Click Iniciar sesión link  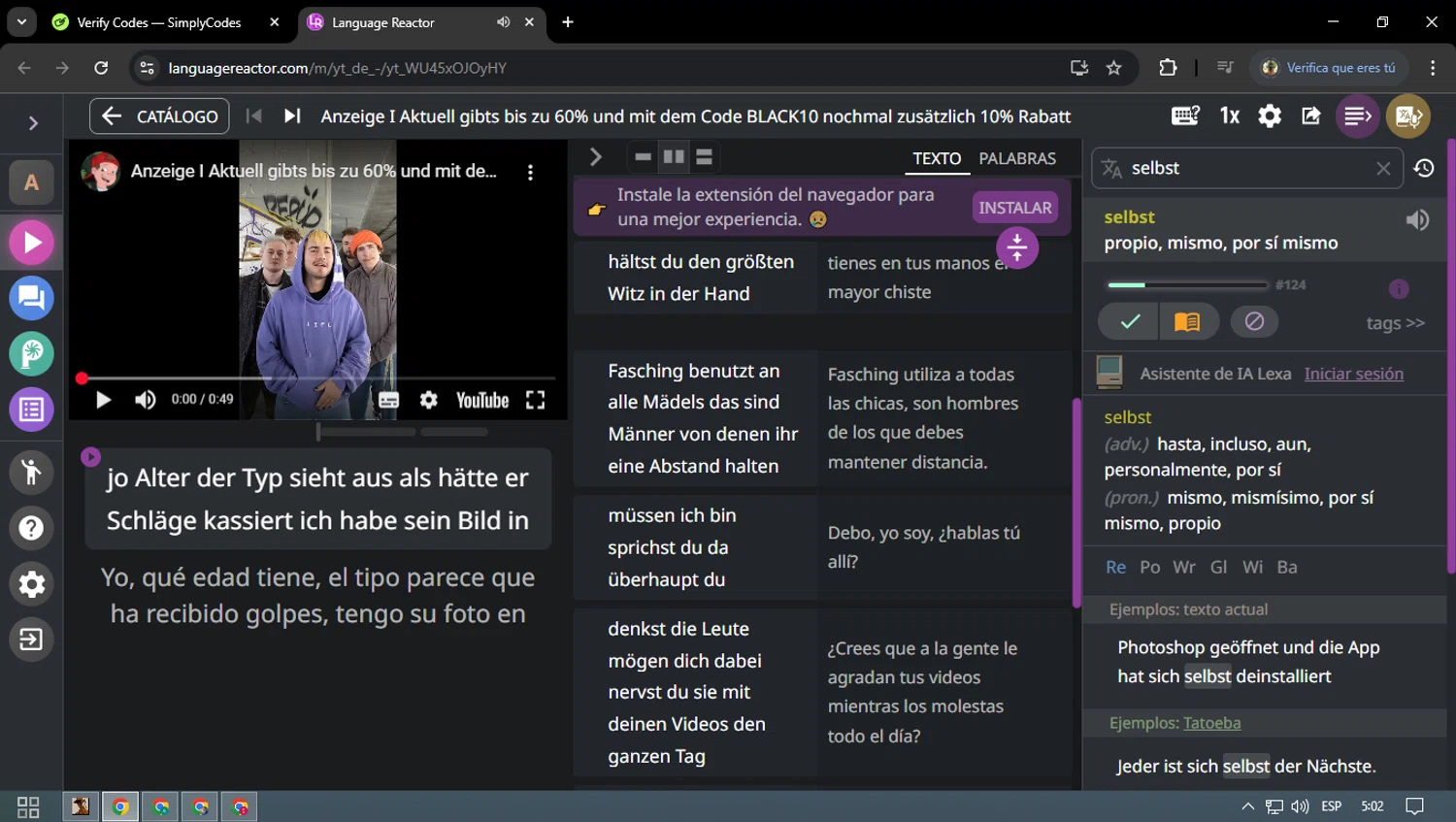1353,374
